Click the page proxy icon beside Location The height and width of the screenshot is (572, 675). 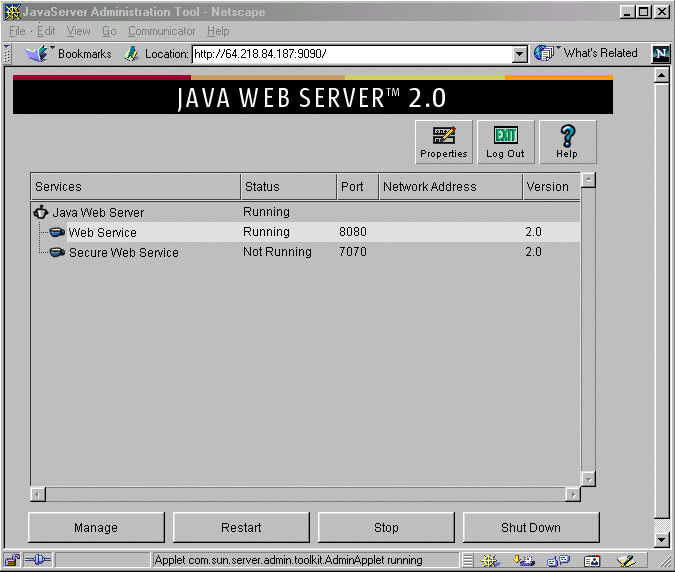[x=131, y=53]
